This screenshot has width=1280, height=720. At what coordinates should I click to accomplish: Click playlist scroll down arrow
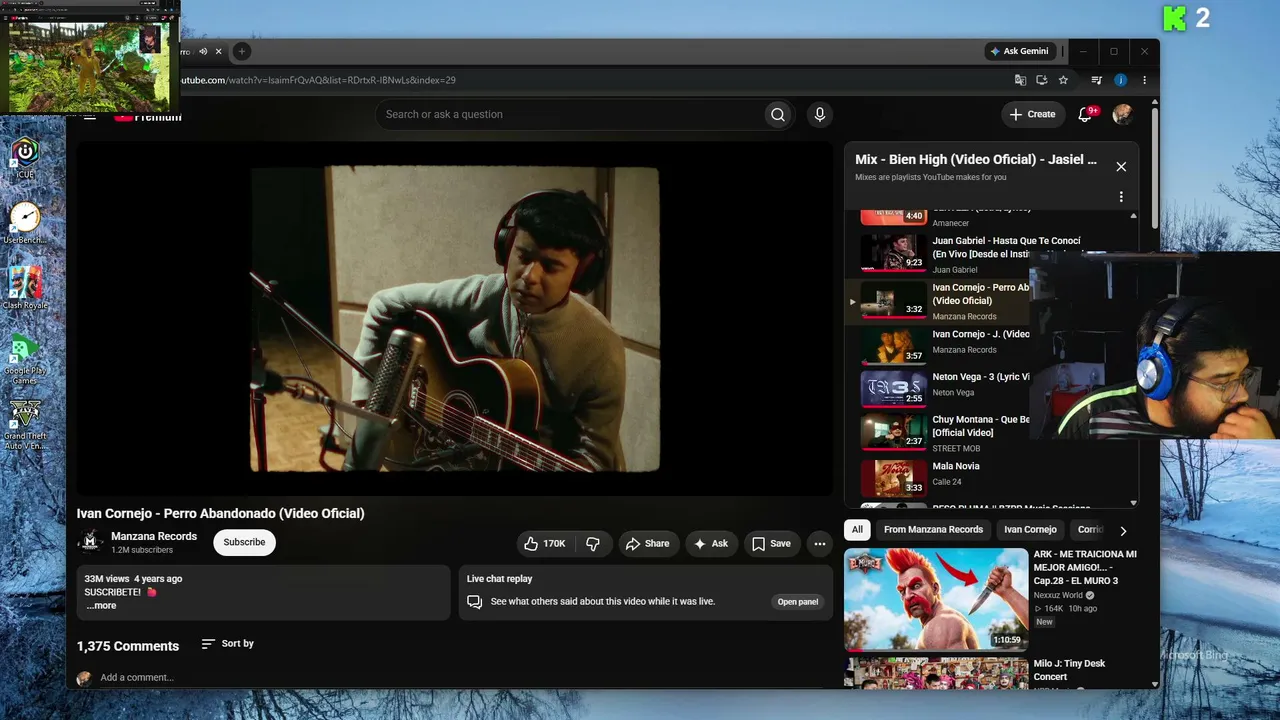[x=1133, y=503]
